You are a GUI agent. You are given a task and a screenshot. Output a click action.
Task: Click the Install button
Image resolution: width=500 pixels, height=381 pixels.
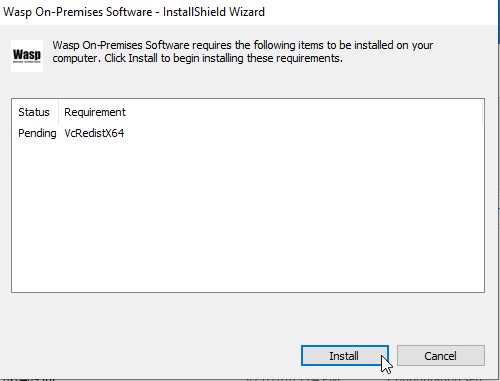point(345,355)
